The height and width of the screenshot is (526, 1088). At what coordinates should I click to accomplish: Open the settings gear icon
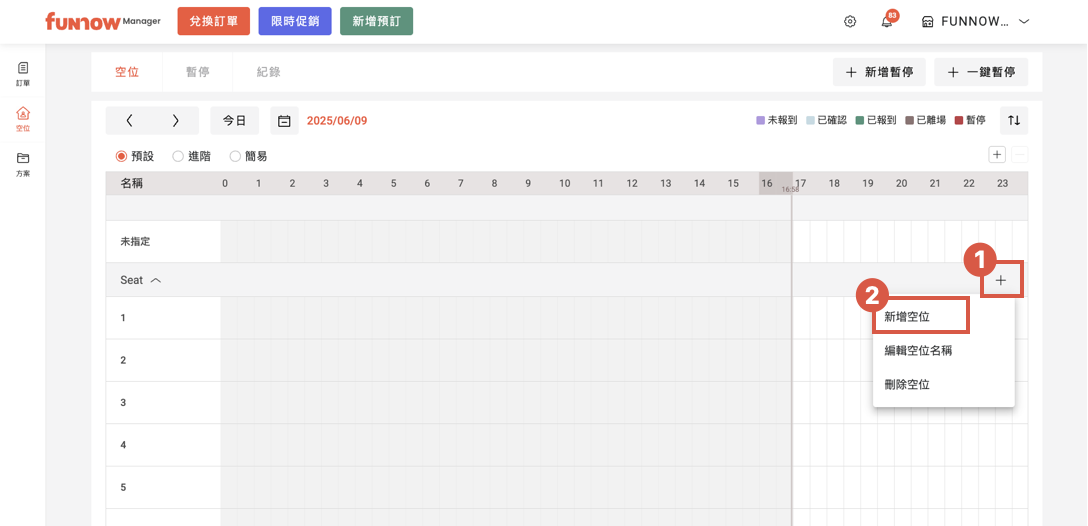[850, 22]
